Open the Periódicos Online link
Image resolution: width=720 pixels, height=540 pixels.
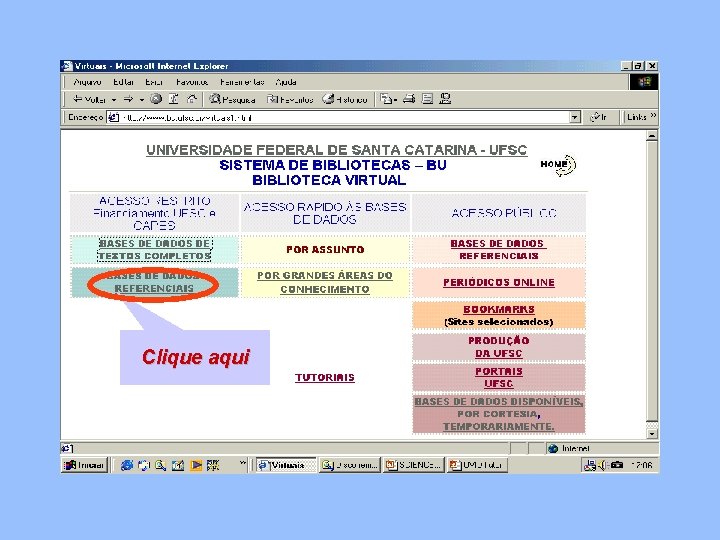tap(499, 282)
